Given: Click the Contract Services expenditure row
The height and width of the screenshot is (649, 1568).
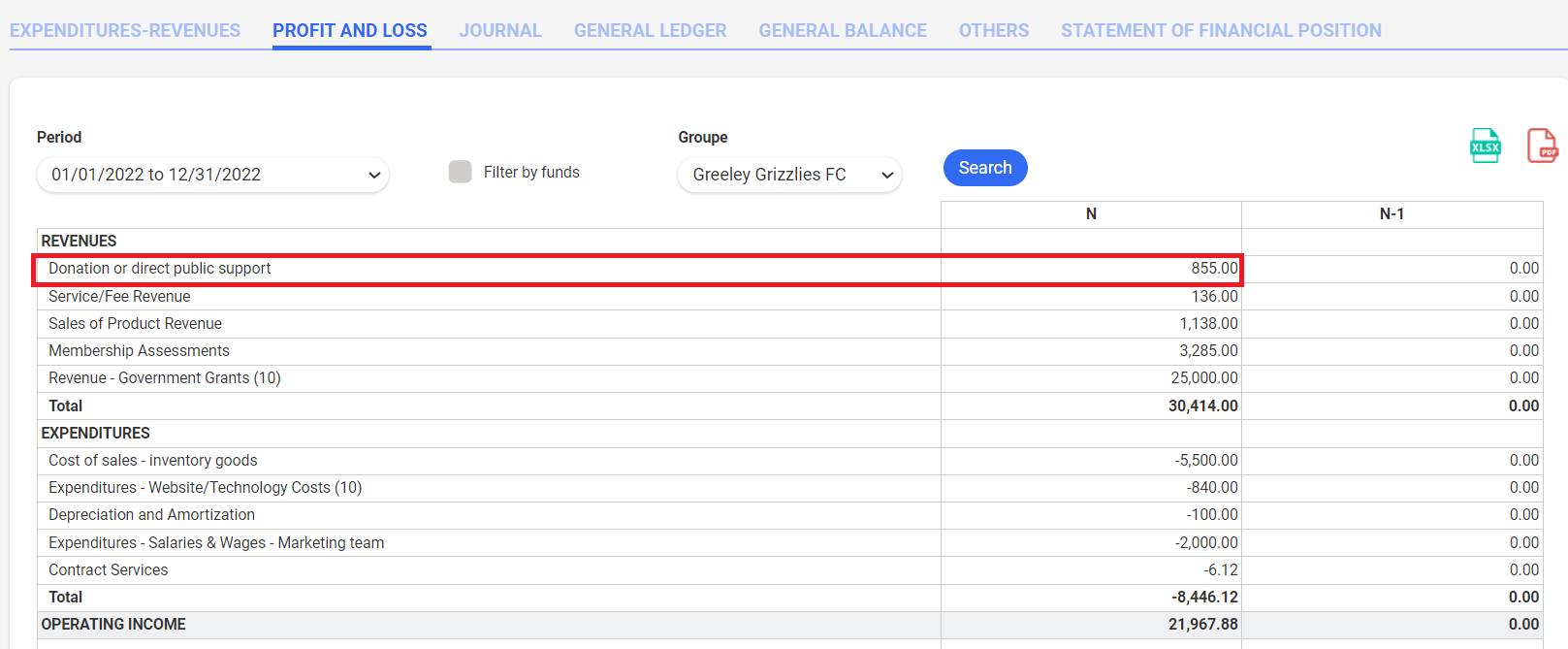Looking at the screenshot, I should tap(109, 570).
